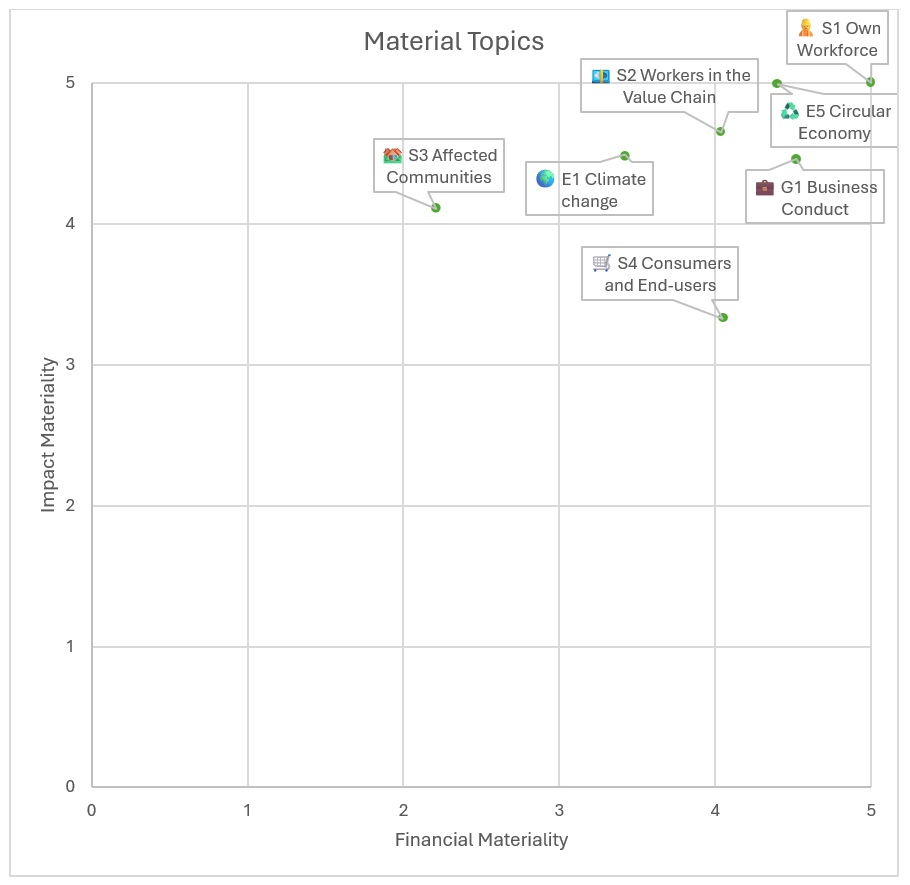Select the E1 Climate change data point marker
910x885 pixels.
tap(625, 156)
